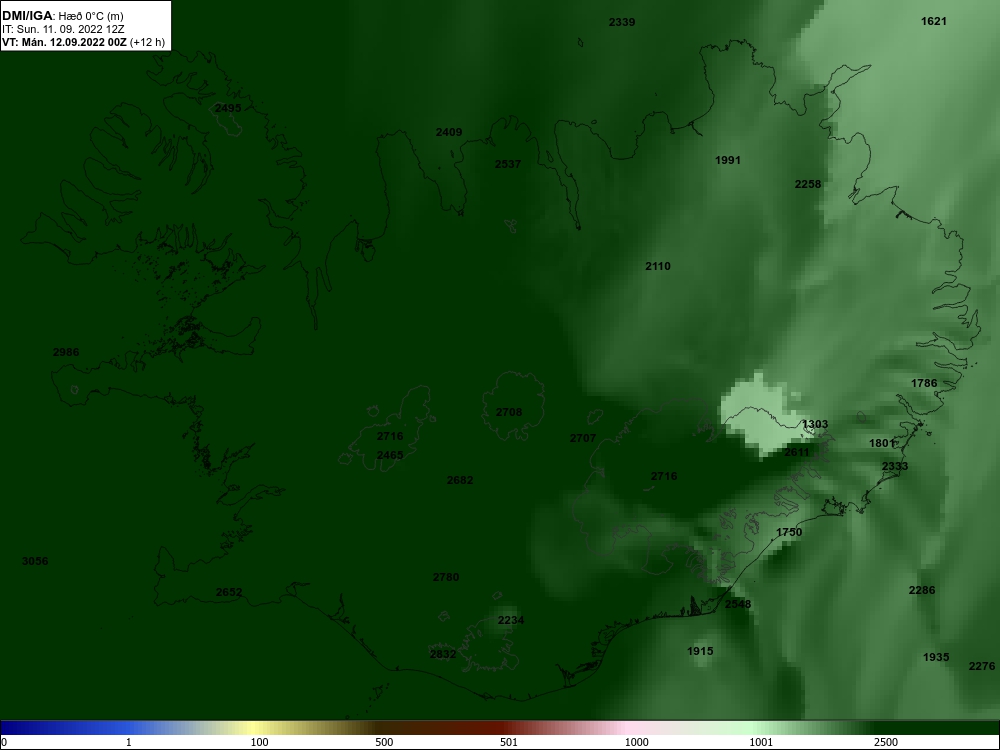Click the 2110 height label

658,266
